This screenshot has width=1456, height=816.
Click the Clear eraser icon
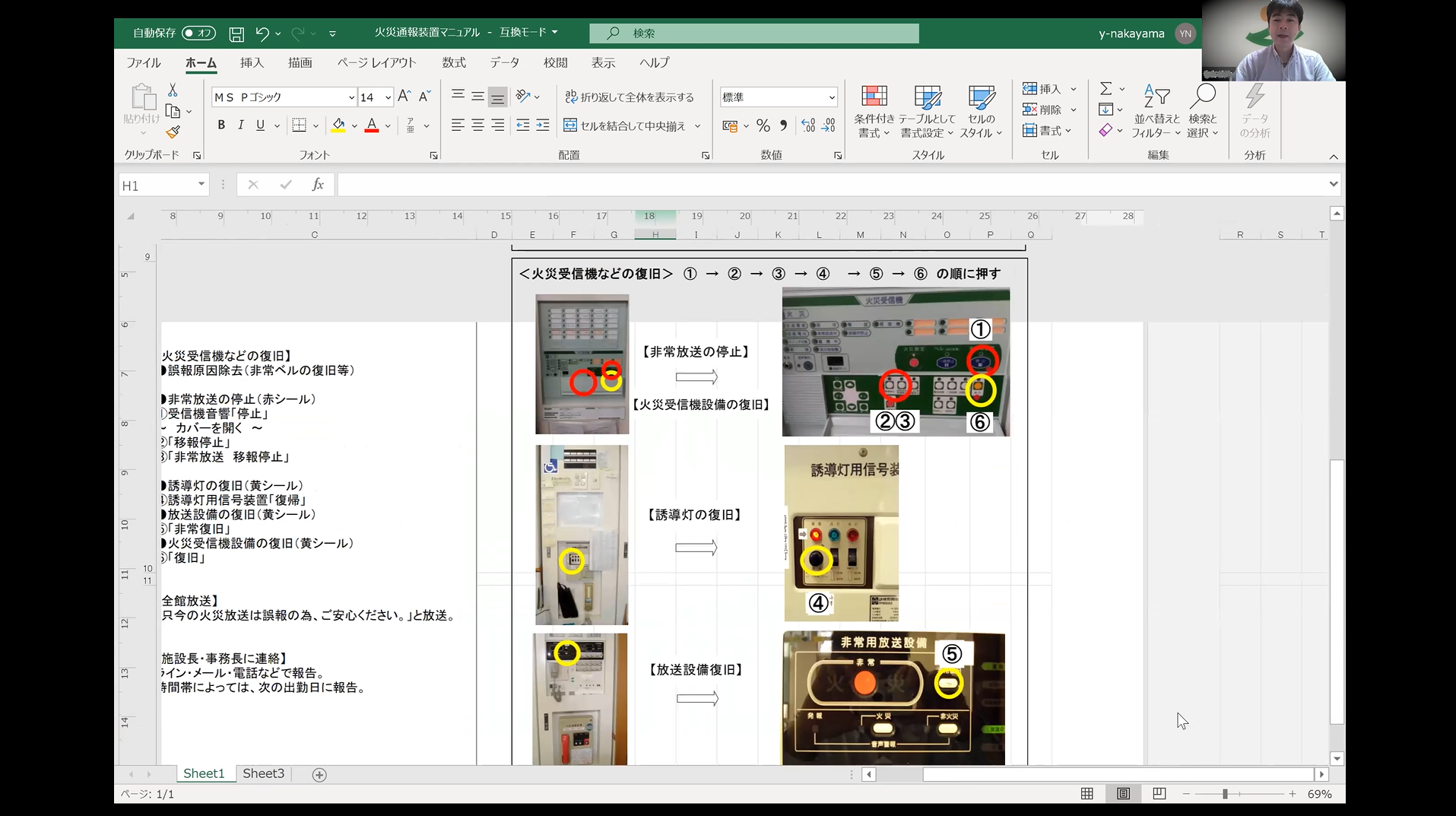tap(1106, 131)
